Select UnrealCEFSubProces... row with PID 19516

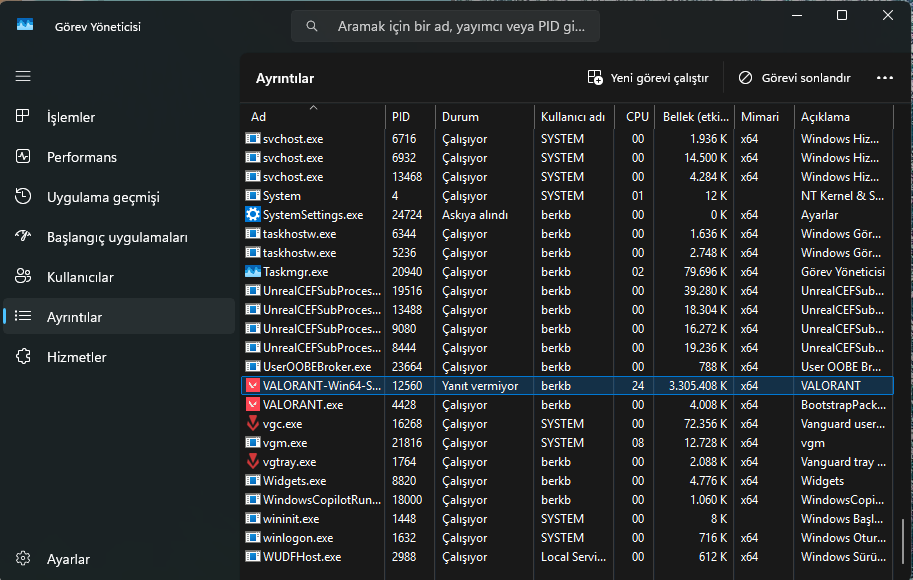point(567,291)
